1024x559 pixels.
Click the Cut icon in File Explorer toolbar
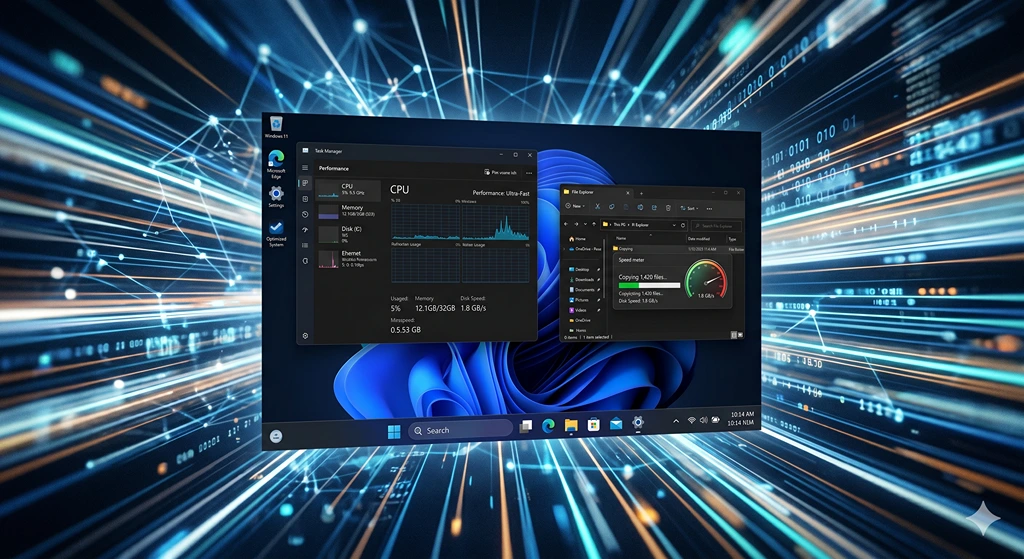pyautogui.click(x=598, y=206)
